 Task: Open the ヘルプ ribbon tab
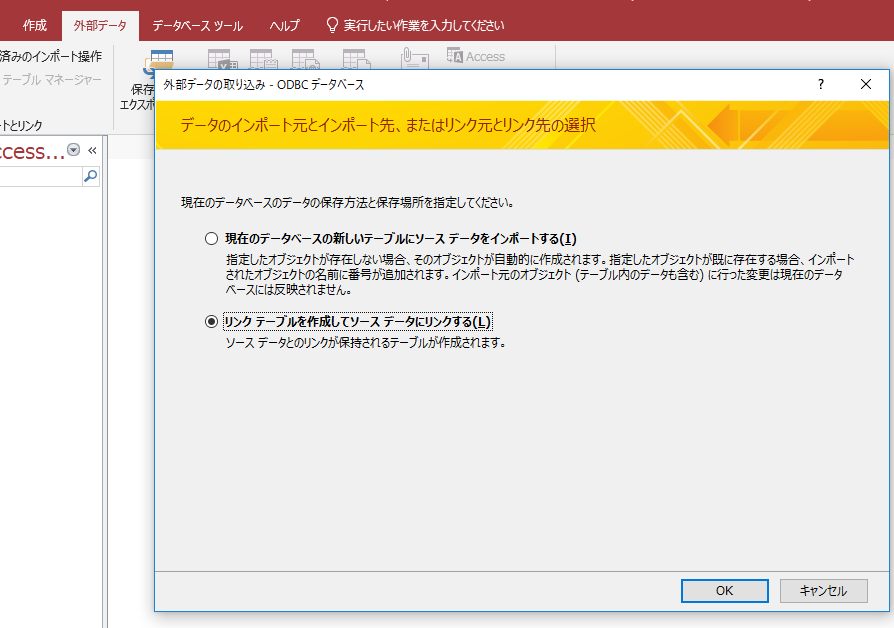coord(284,25)
